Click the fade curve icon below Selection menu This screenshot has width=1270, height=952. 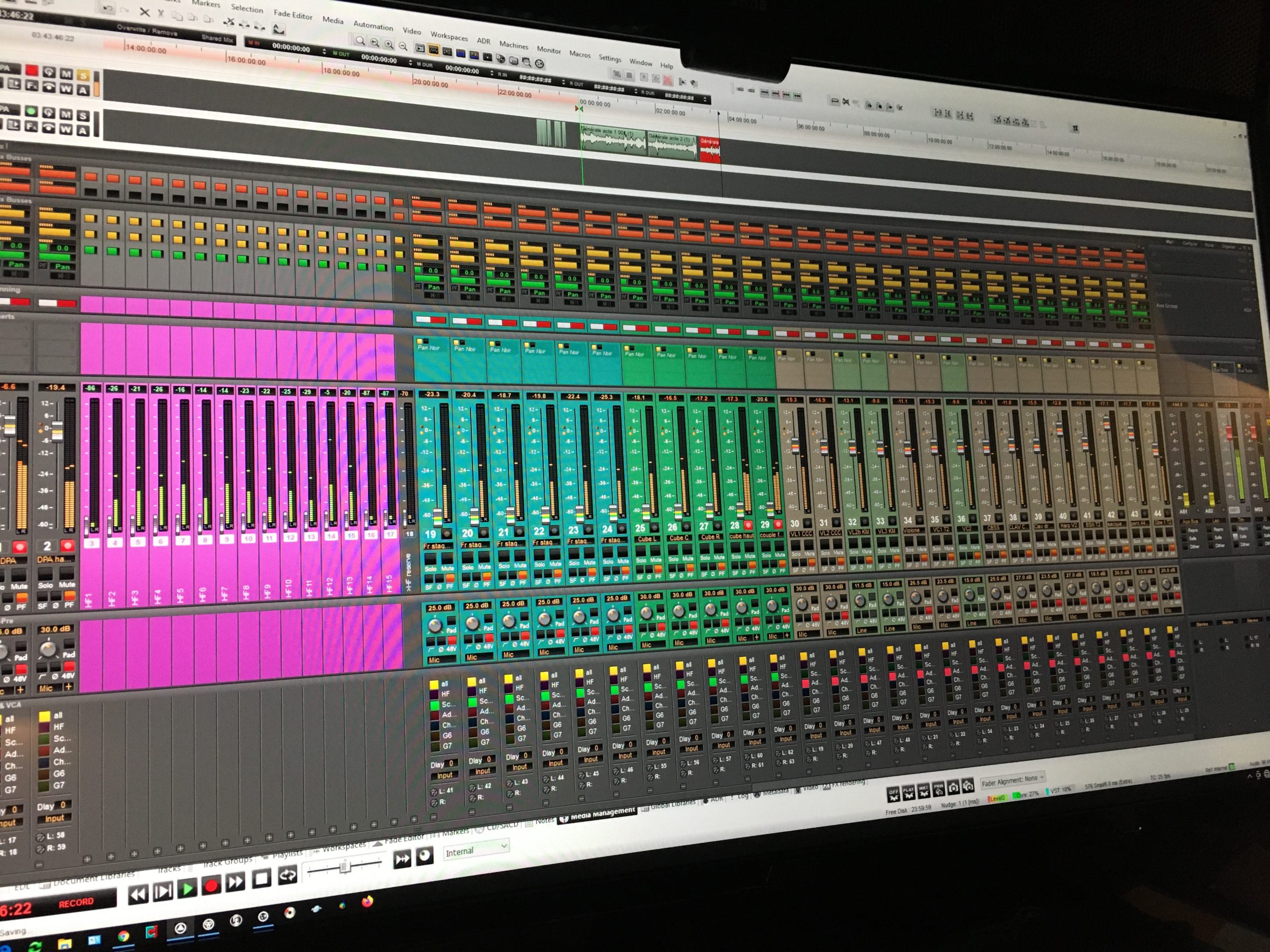[278, 29]
